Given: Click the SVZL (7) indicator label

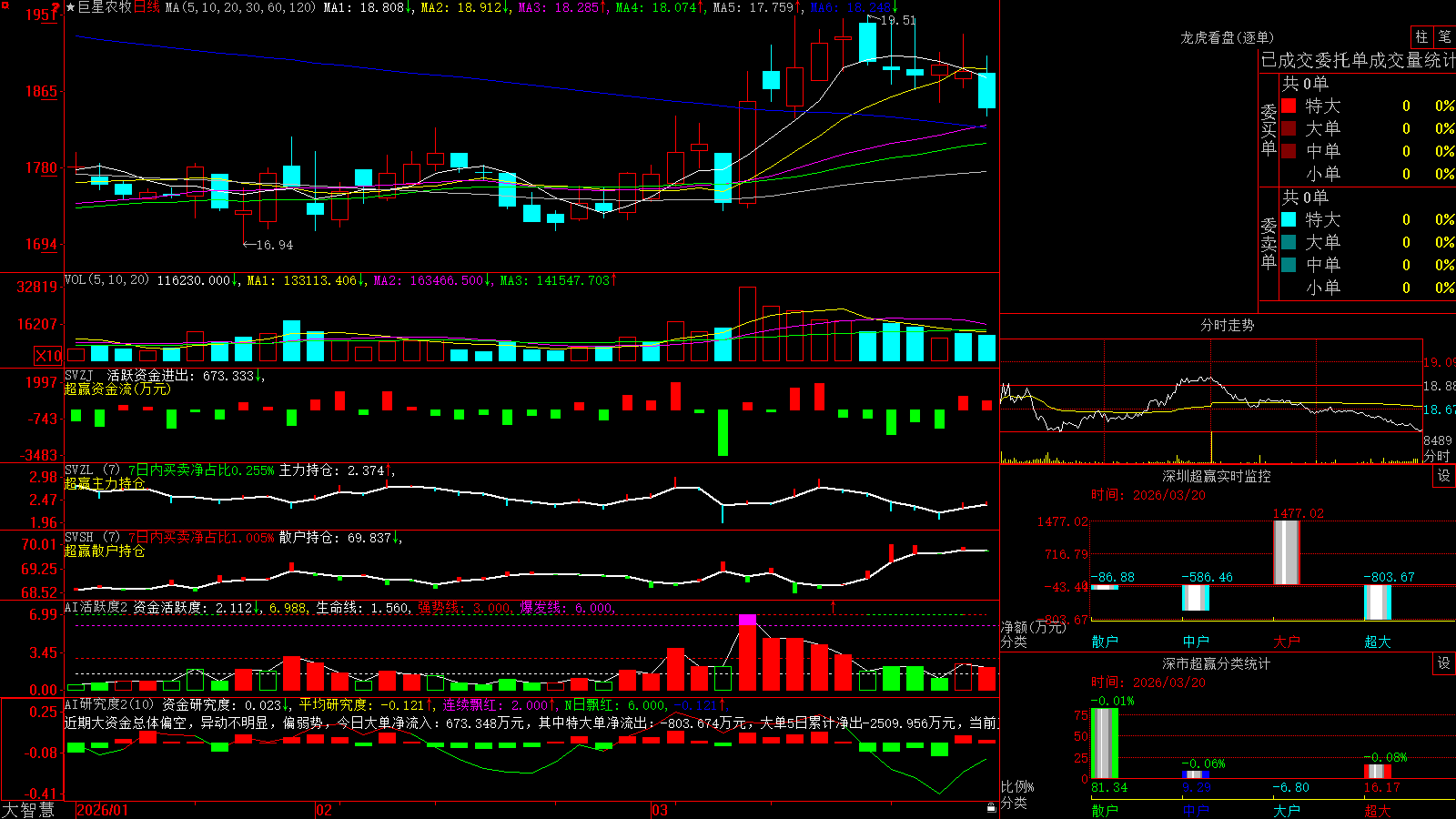Looking at the screenshot, I should 92,470.
